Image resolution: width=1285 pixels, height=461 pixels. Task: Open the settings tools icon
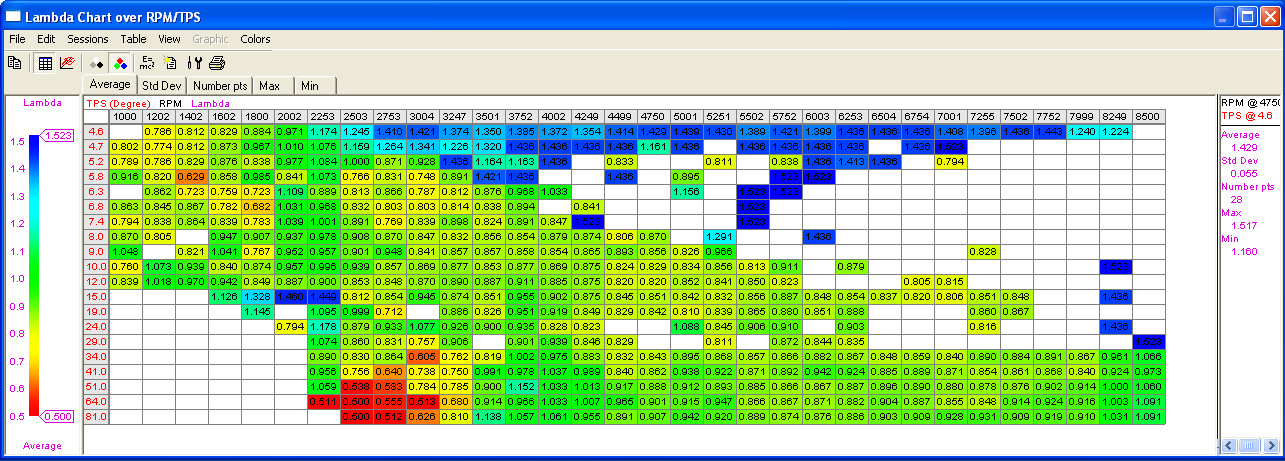click(x=194, y=63)
